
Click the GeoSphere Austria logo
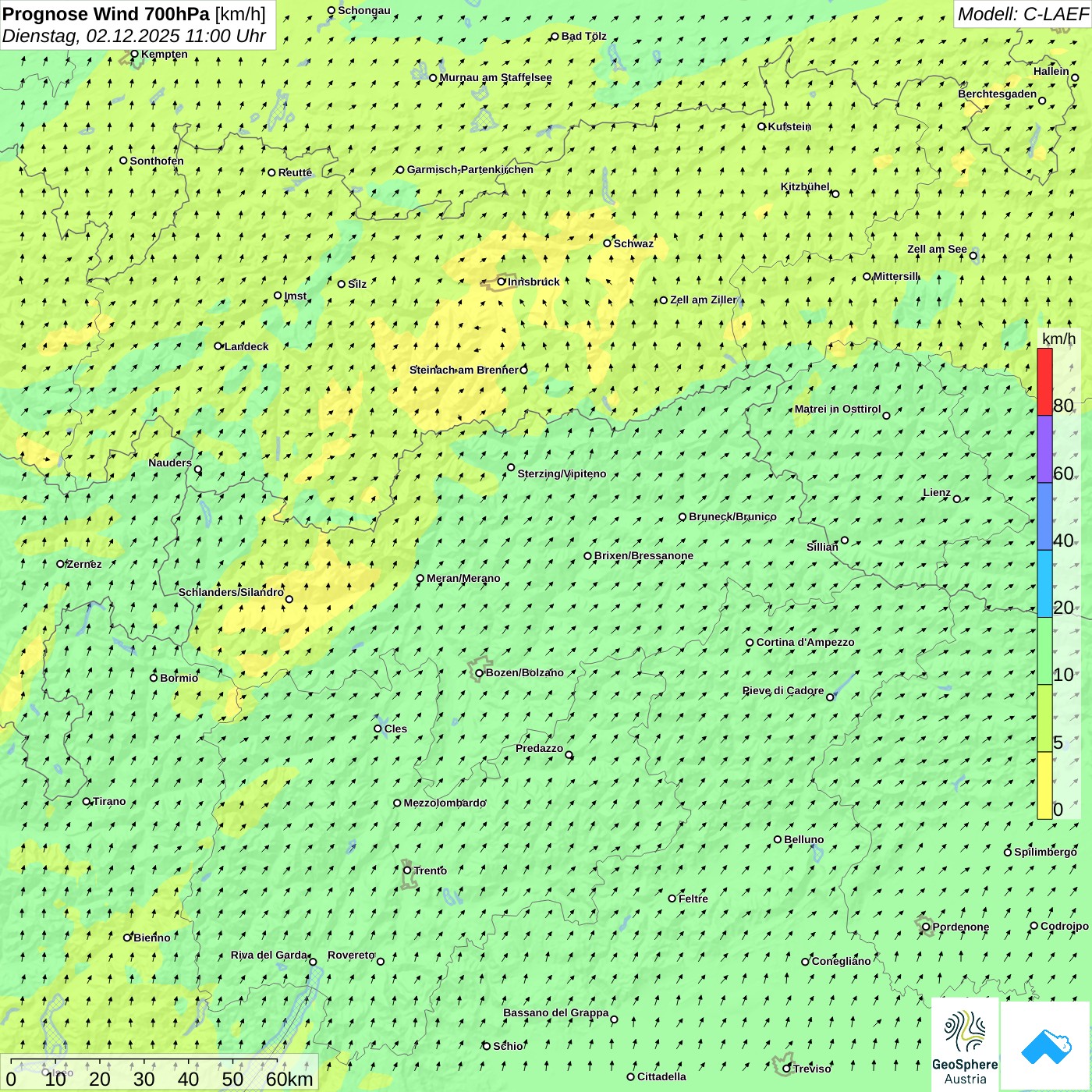click(x=965, y=1045)
